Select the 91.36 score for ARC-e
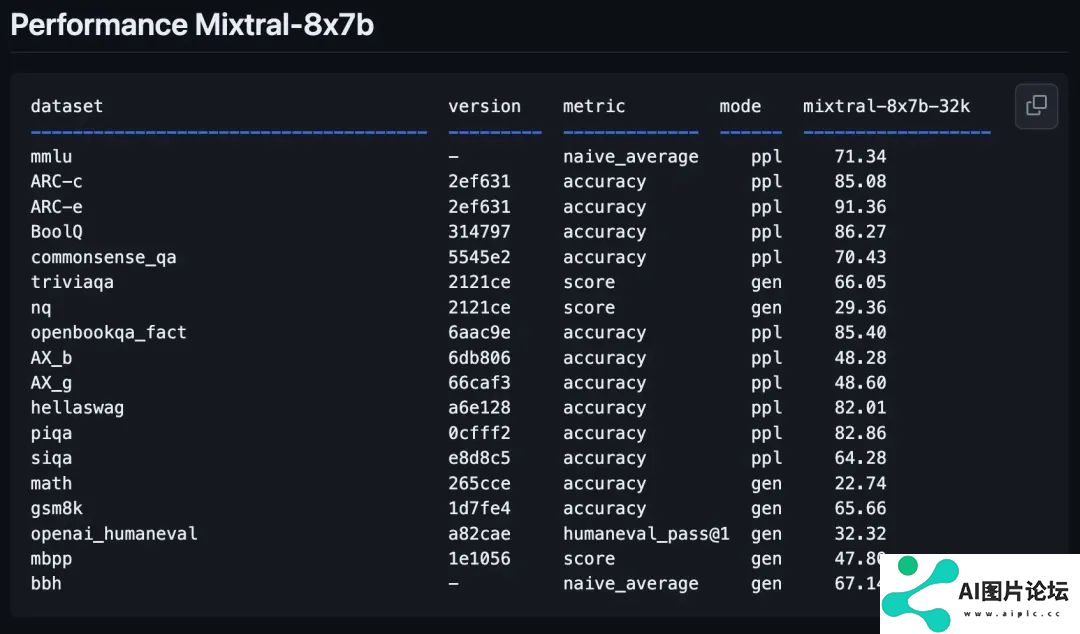This screenshot has height=634, width=1080. (860, 207)
